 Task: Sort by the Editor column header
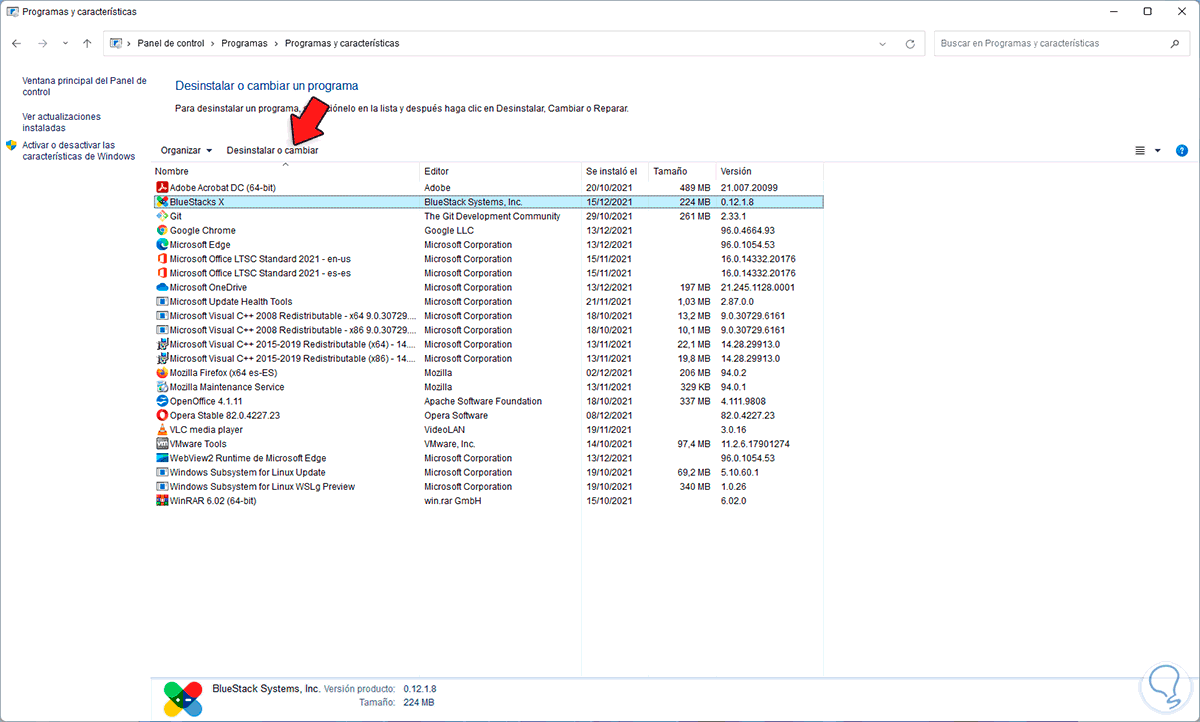coord(501,172)
